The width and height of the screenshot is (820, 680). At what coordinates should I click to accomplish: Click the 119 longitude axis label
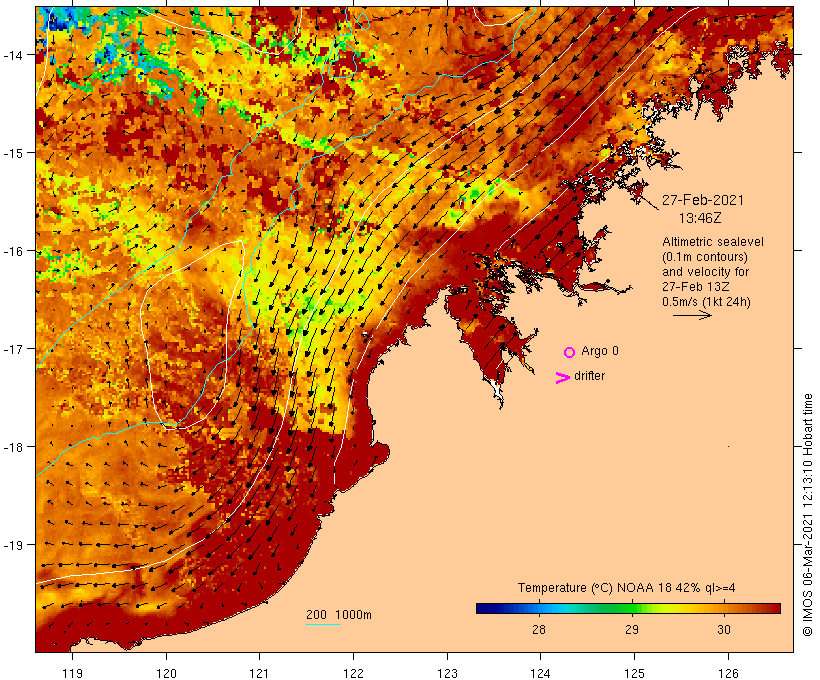[x=72, y=673]
